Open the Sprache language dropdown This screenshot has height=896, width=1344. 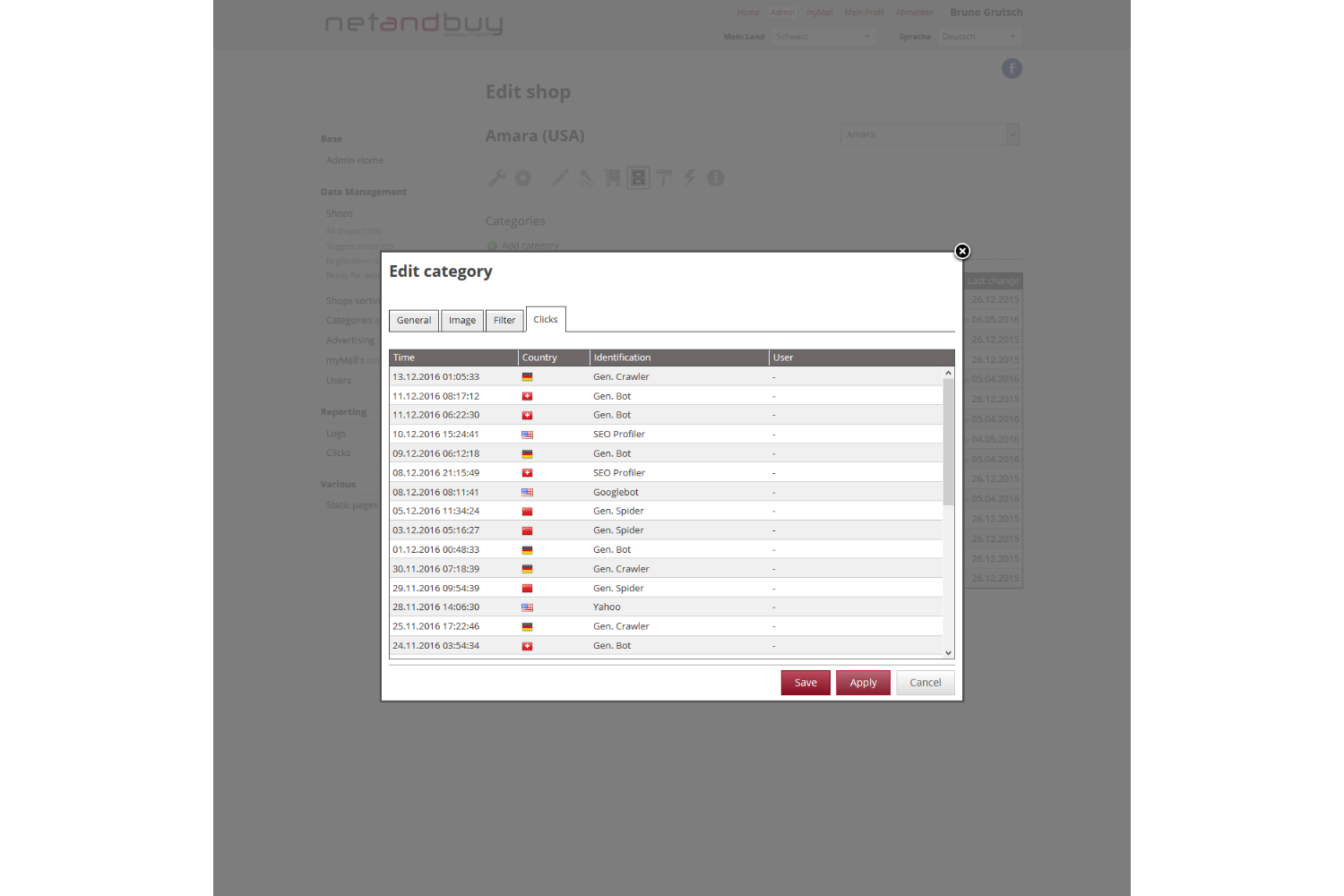click(978, 37)
